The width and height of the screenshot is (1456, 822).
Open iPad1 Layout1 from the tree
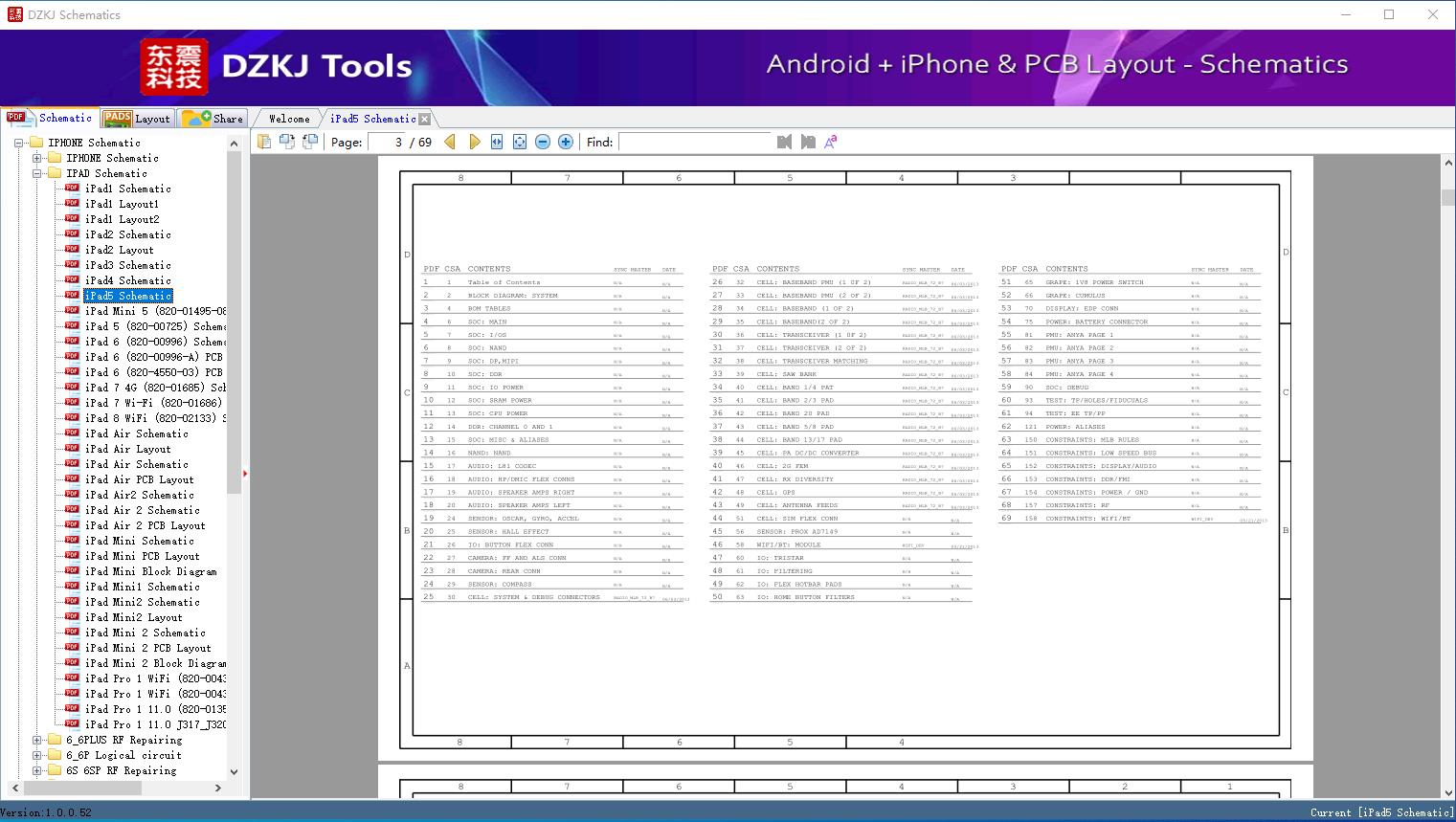point(122,204)
